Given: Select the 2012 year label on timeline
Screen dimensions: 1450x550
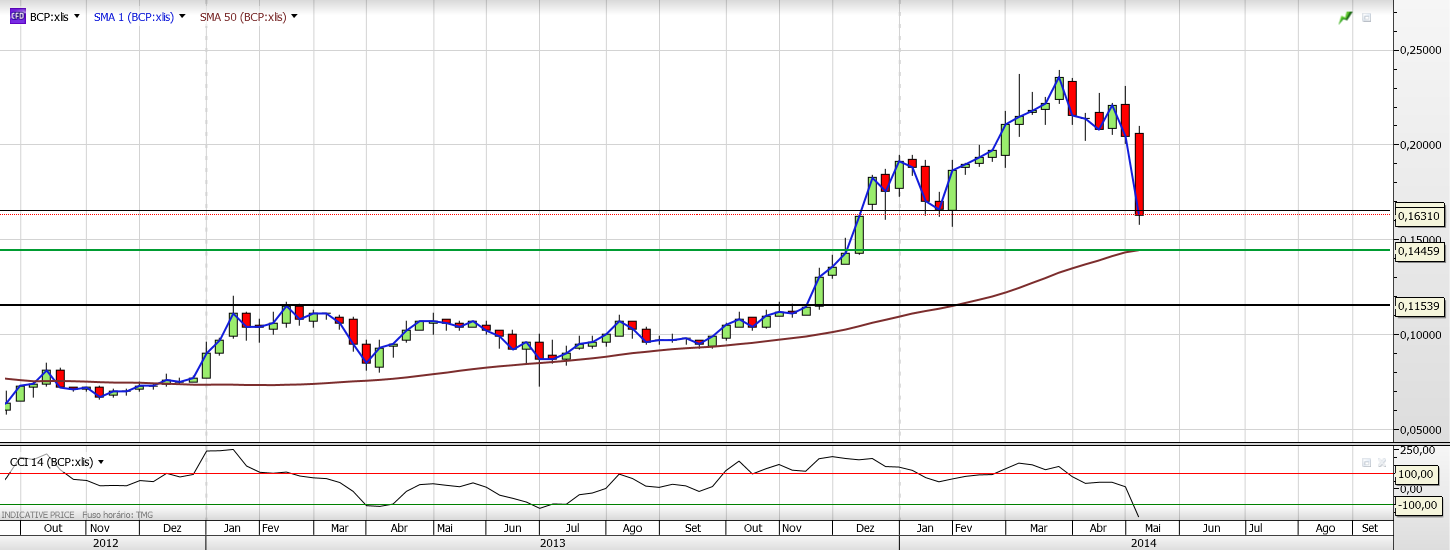Looking at the screenshot, I should pyautogui.click(x=105, y=543).
